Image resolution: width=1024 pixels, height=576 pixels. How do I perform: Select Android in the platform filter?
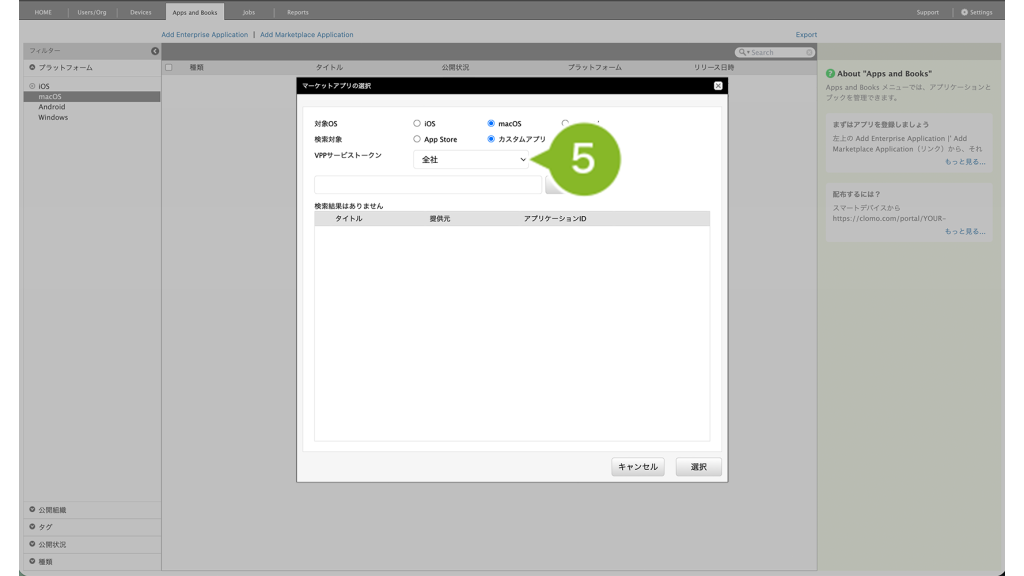coord(52,107)
